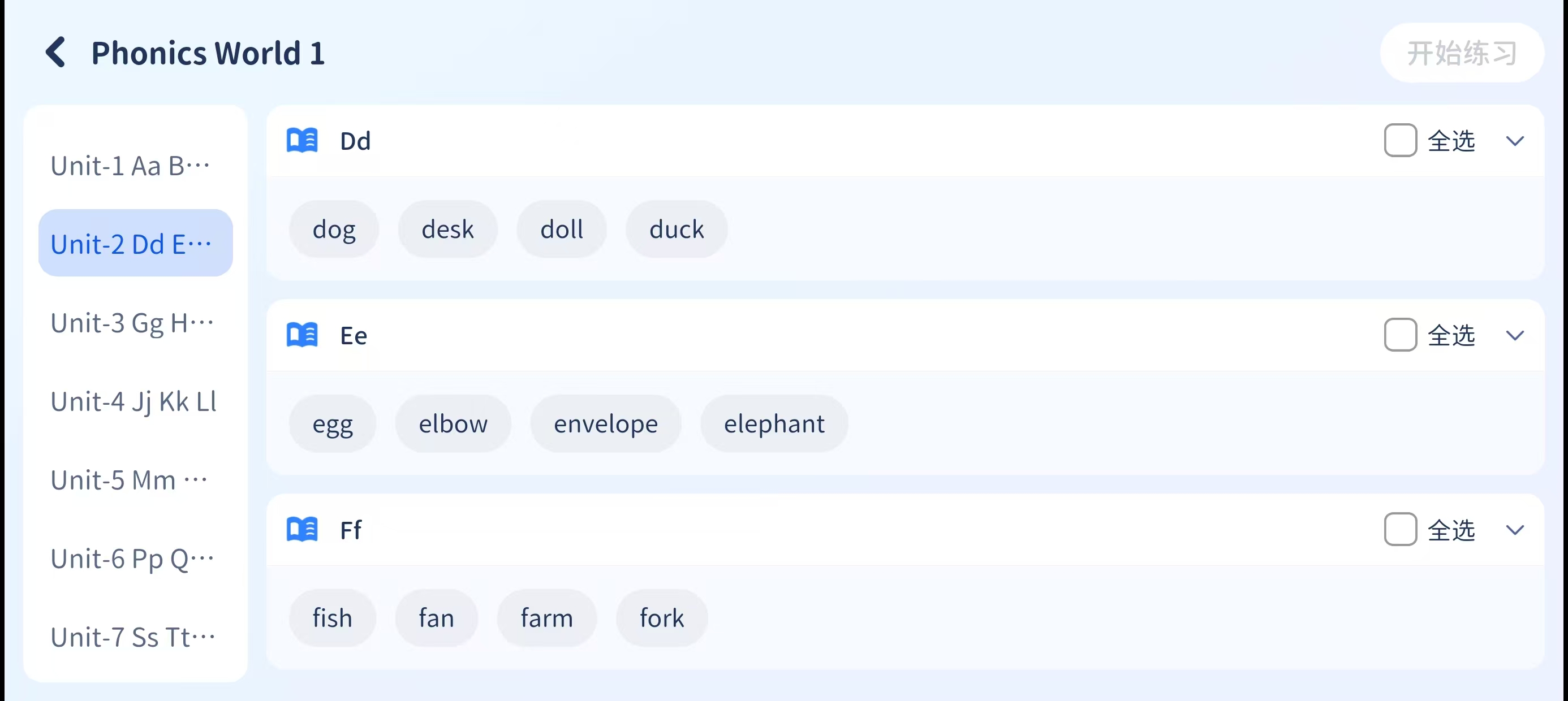Check the select-all box for Ee
Screen dimensions: 1568x701
(x=1400, y=335)
